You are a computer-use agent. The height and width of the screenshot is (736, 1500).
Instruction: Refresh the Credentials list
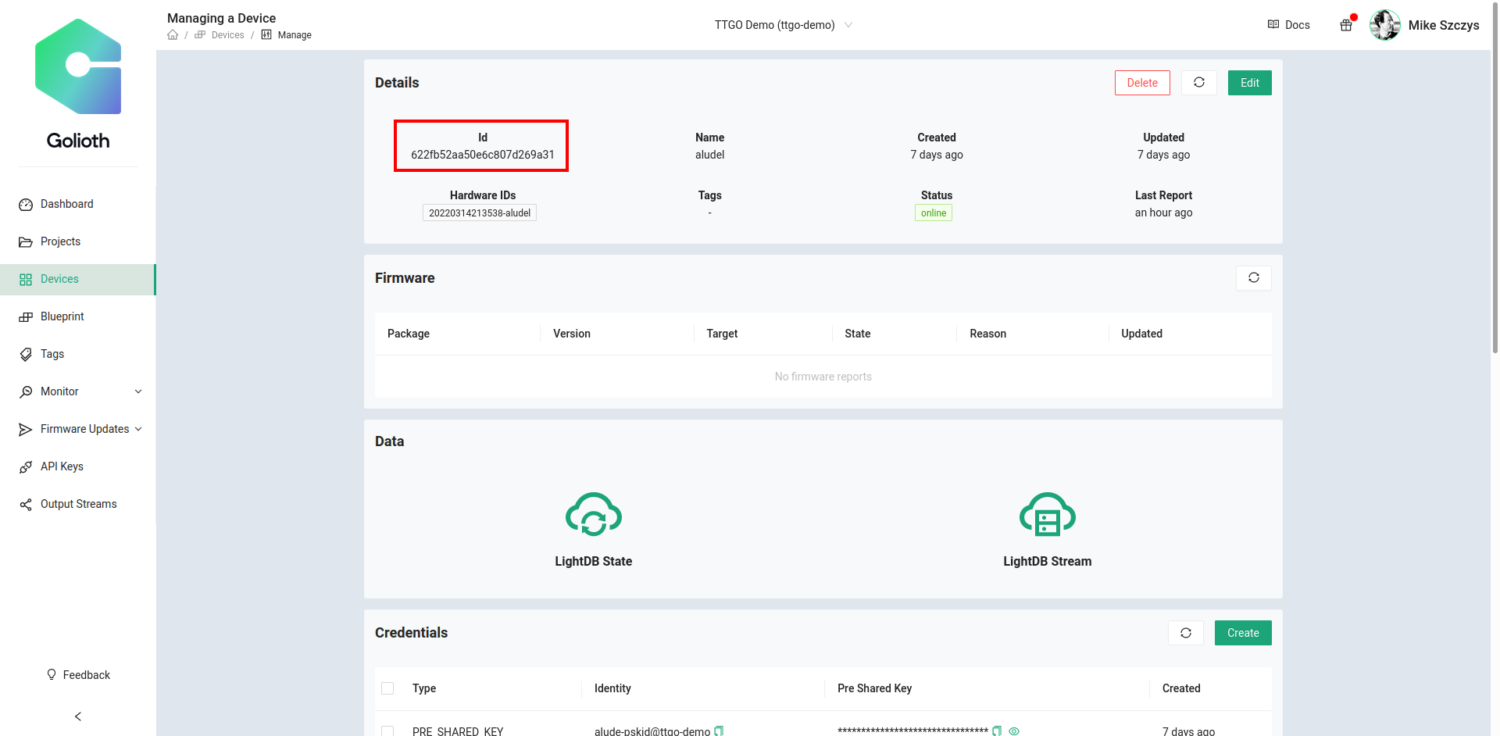[x=1186, y=632]
